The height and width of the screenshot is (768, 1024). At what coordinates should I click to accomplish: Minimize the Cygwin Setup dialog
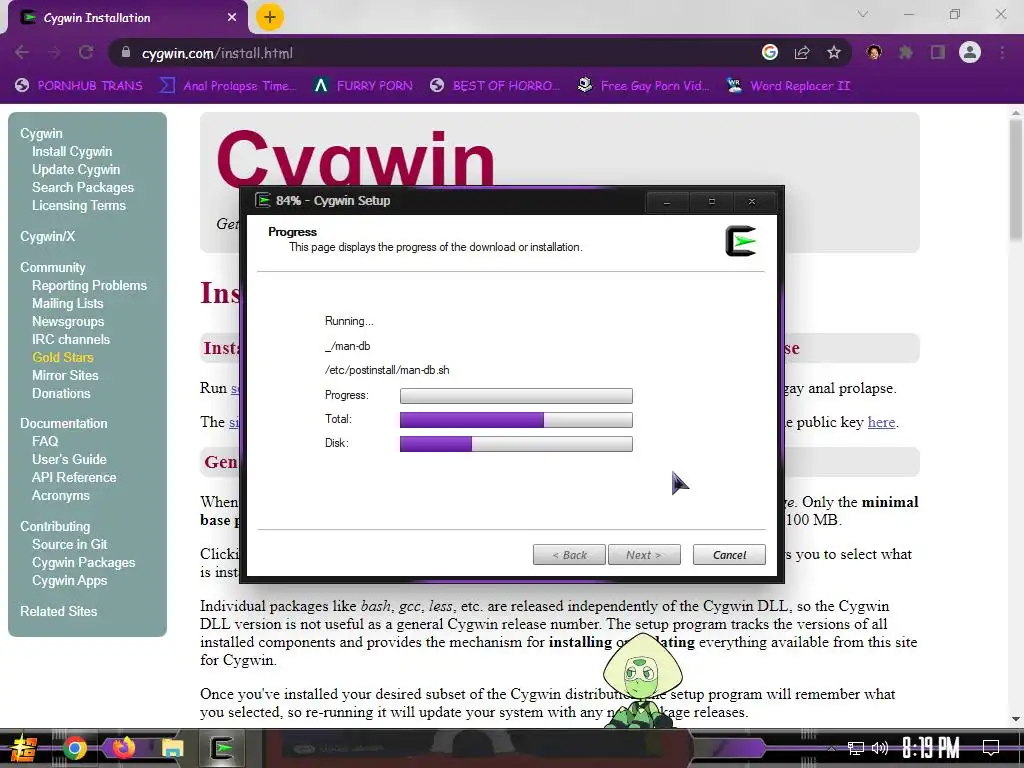tap(667, 202)
